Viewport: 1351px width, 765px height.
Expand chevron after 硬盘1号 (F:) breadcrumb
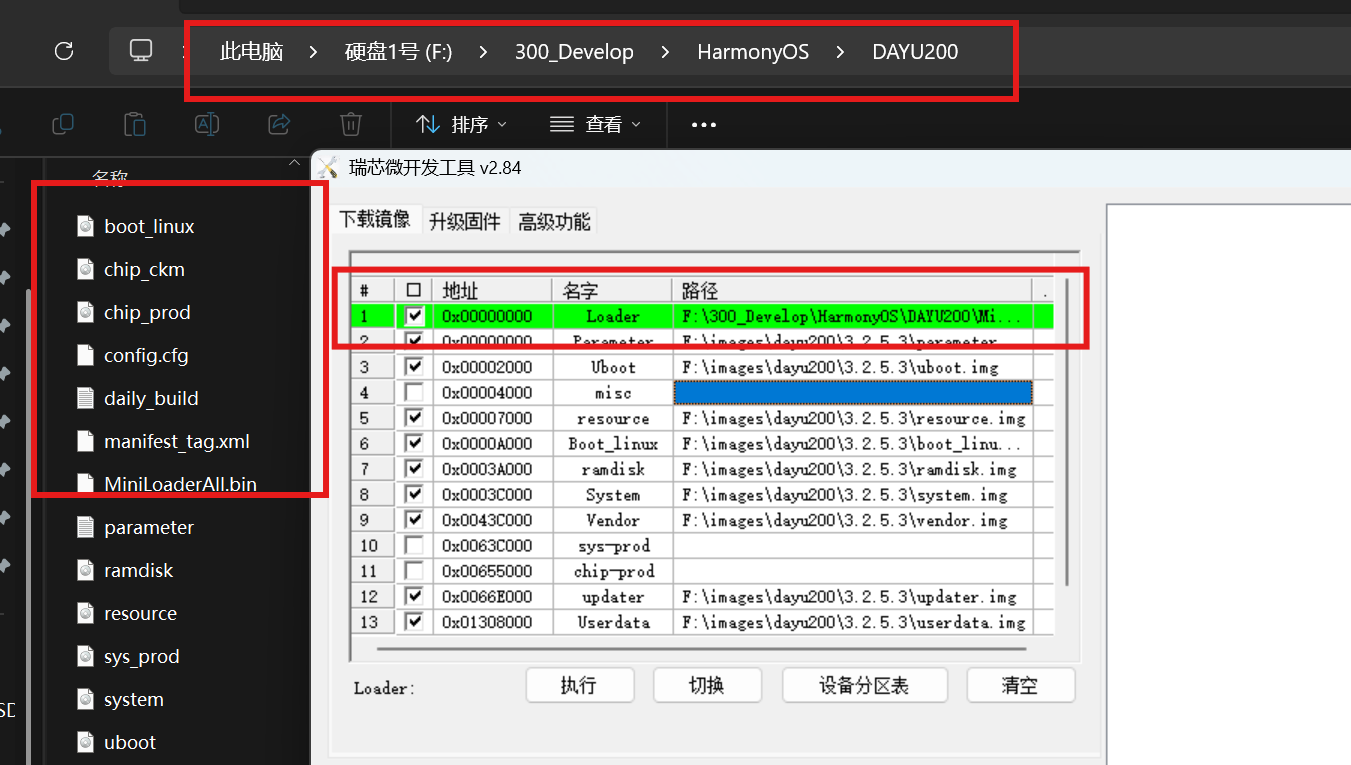[x=484, y=52]
